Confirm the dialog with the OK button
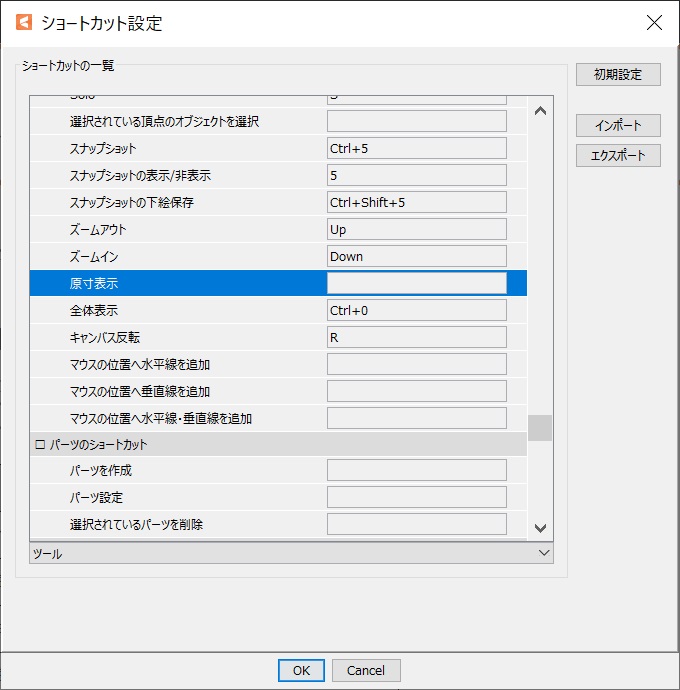680x690 pixels. 301,670
